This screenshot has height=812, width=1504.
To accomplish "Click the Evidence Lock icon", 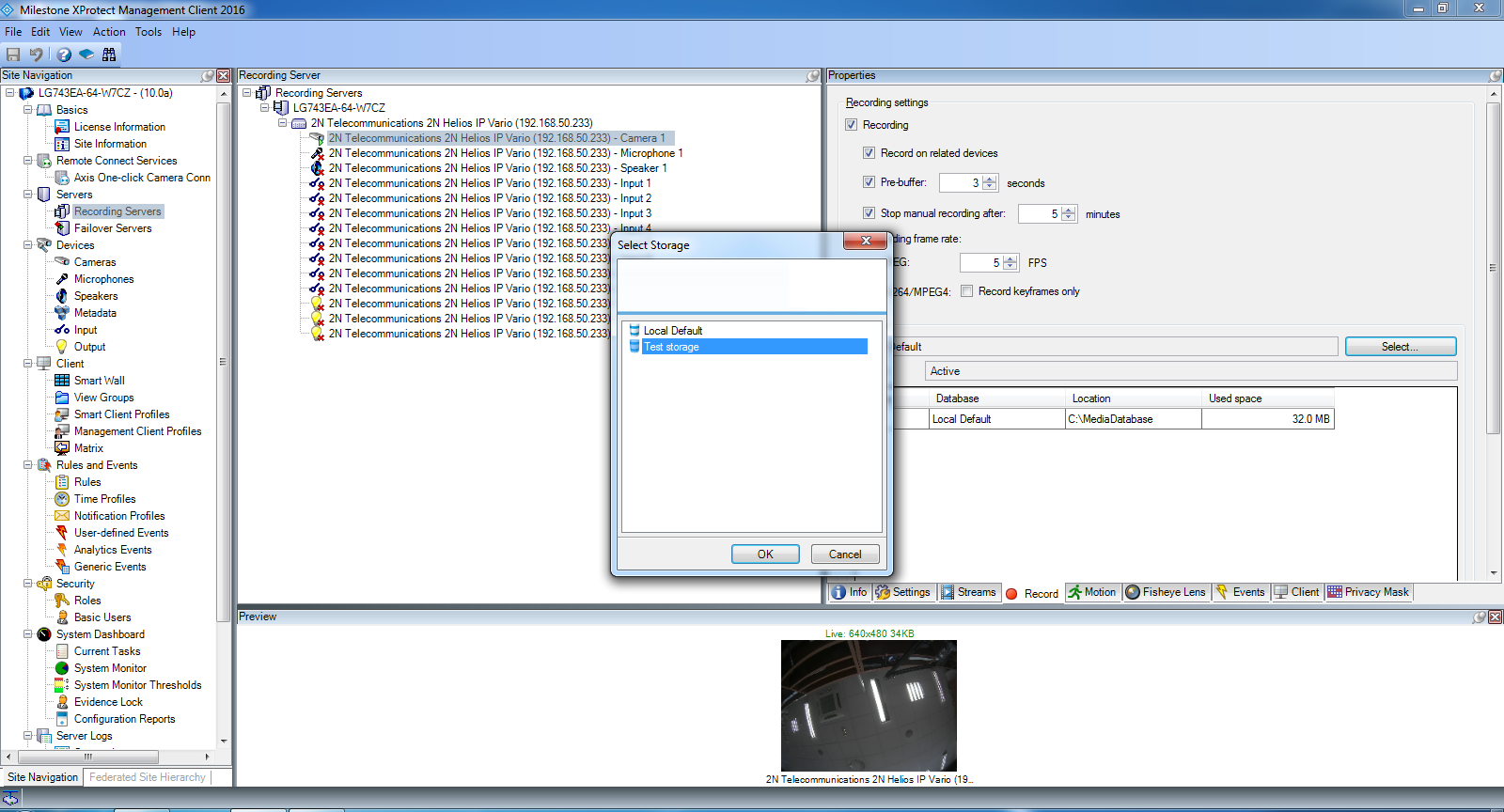I will click(62, 702).
